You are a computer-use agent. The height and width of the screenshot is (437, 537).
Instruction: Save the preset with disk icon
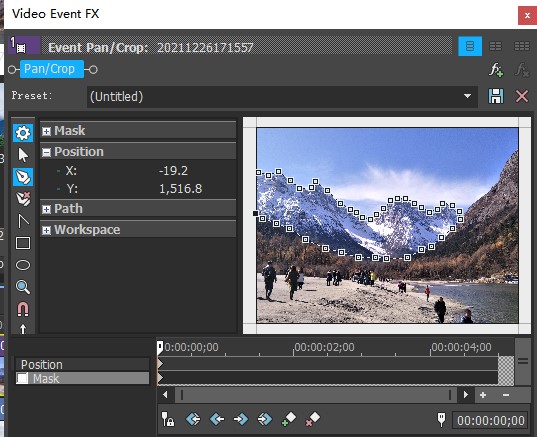(496, 96)
